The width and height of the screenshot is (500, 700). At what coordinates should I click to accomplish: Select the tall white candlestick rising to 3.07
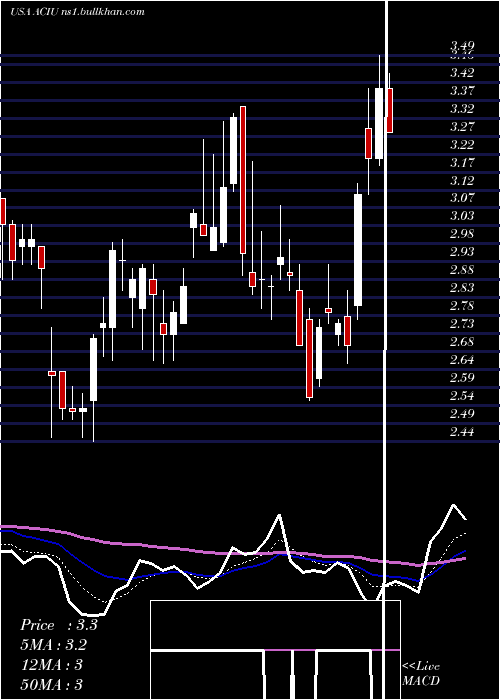click(x=358, y=250)
